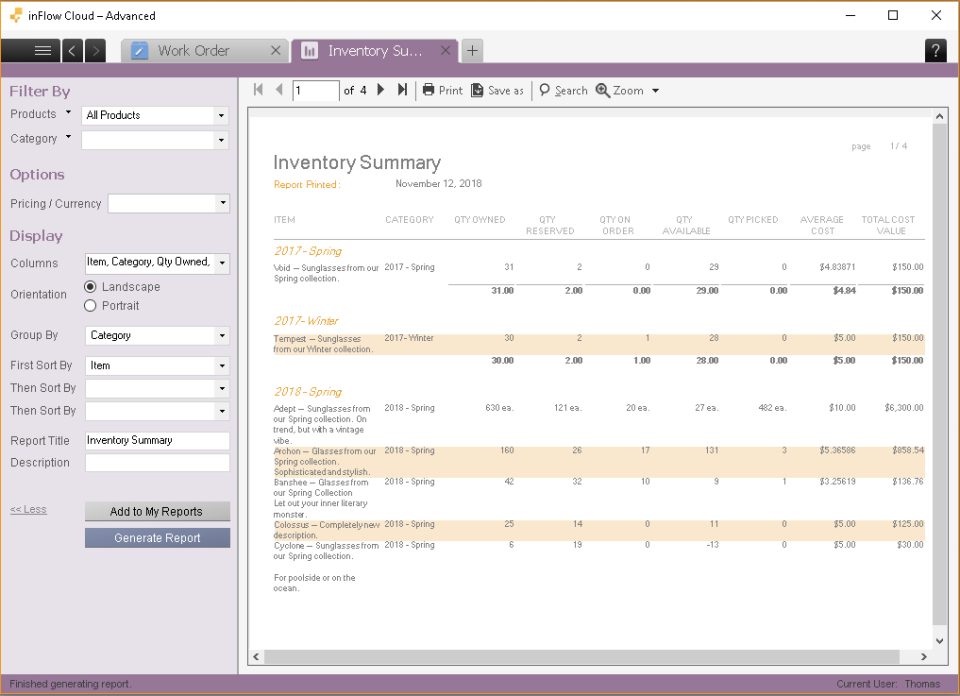
Task: Jump to last report page
Action: [402, 90]
